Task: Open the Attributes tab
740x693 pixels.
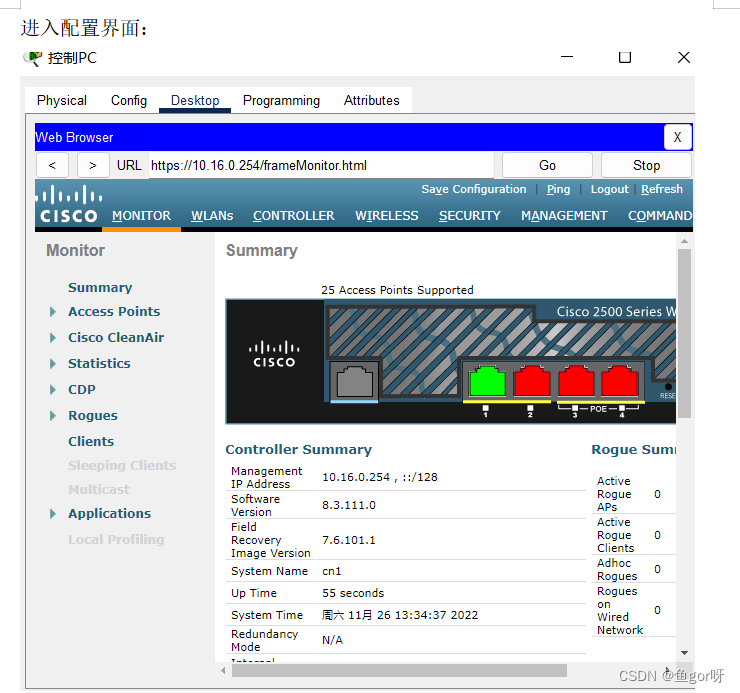Action: (371, 101)
